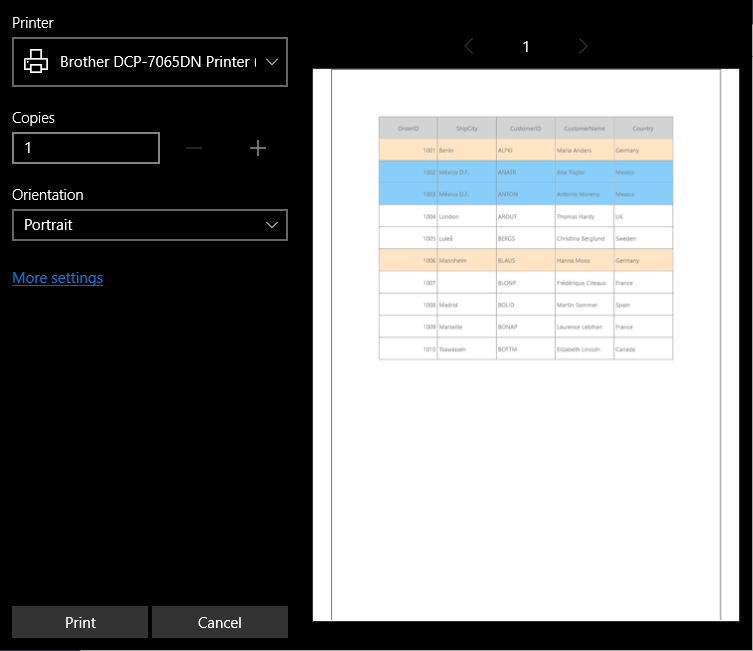The width and height of the screenshot is (753, 651).
Task: Click the Thomas Hardy cell
Action: pos(584,217)
